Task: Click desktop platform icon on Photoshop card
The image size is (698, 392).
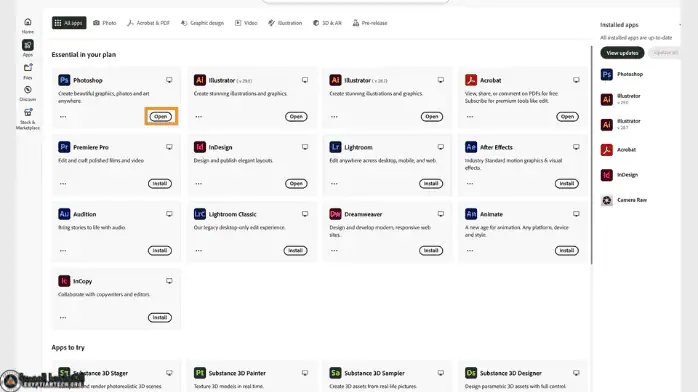Action: tap(169, 80)
